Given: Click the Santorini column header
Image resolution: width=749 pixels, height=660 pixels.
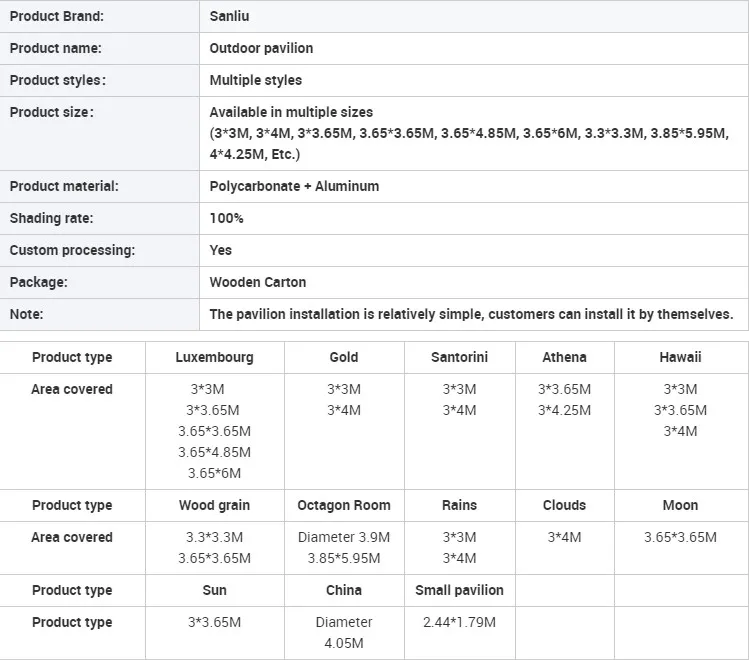Looking at the screenshot, I should click(x=460, y=357).
